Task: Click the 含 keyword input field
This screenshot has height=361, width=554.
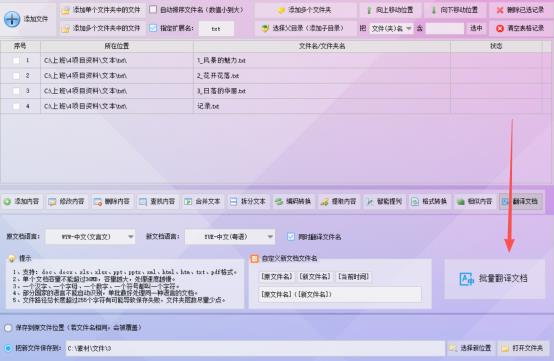Action: coord(445,29)
